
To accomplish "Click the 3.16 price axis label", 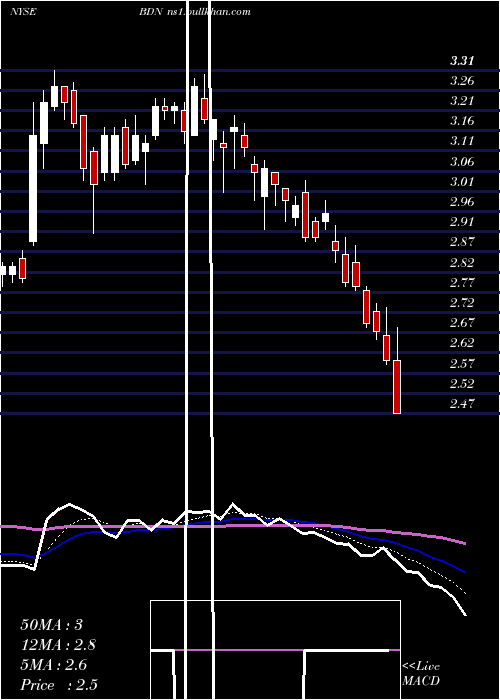I will (462, 121).
